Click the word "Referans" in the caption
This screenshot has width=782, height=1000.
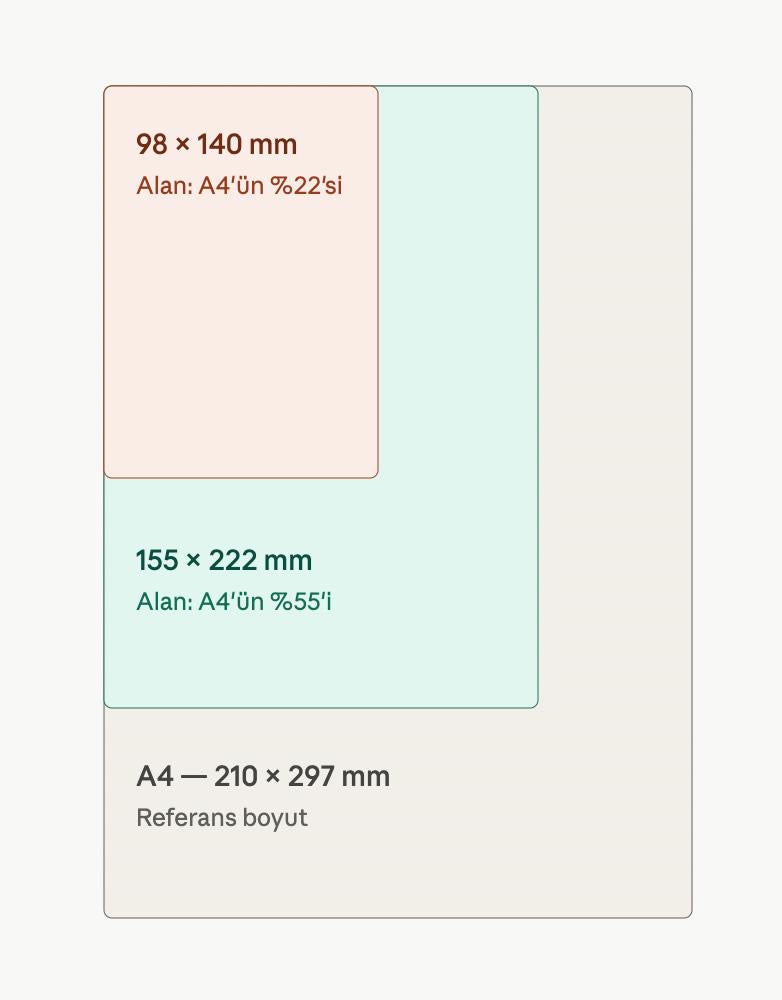pos(186,817)
